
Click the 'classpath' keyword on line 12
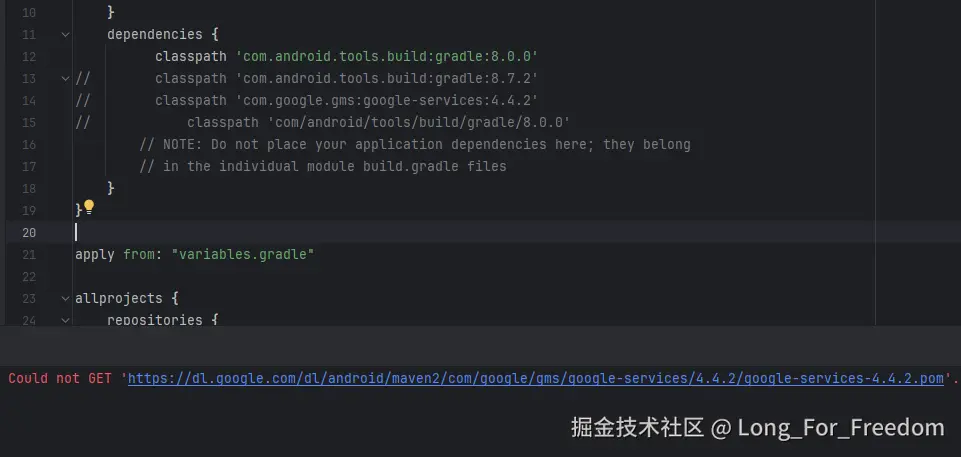pos(191,56)
